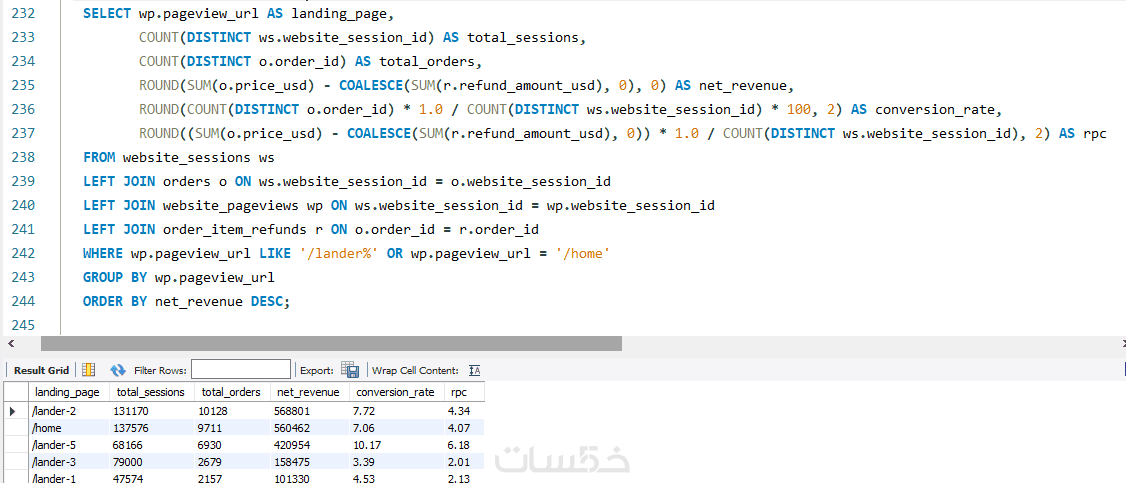Select the /lander-5 cell
The image size is (1126, 483).
pos(68,443)
